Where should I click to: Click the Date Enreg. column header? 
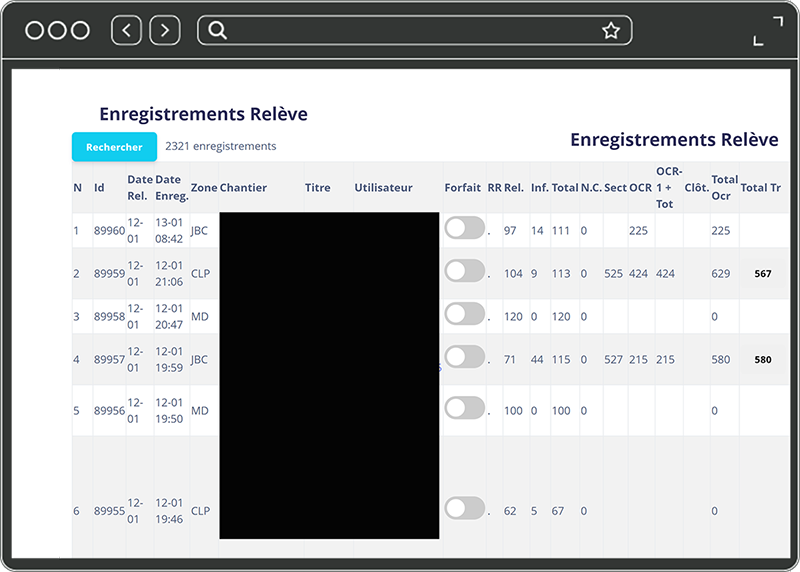pos(171,188)
